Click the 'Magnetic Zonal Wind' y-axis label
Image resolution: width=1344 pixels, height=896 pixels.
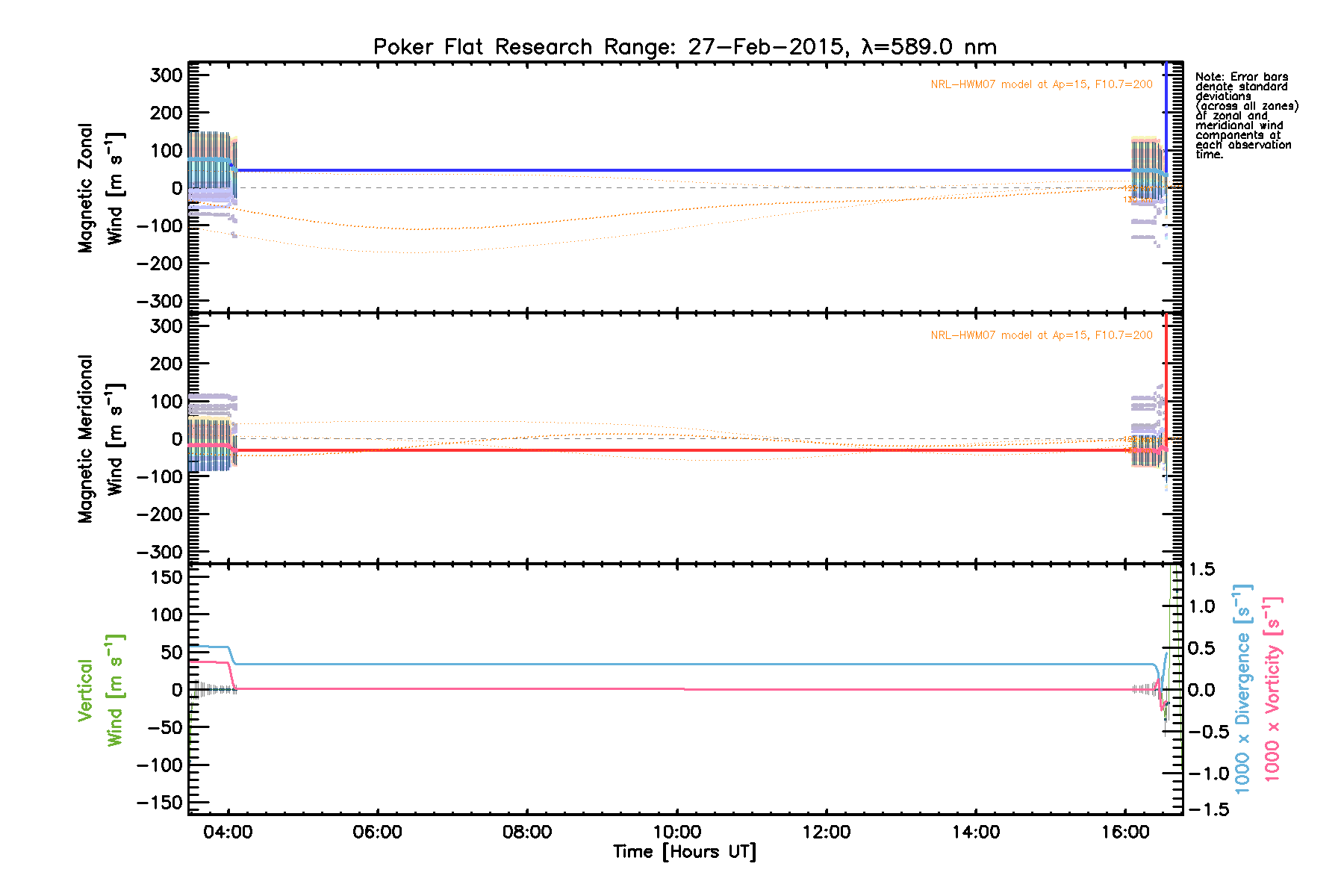(100, 188)
